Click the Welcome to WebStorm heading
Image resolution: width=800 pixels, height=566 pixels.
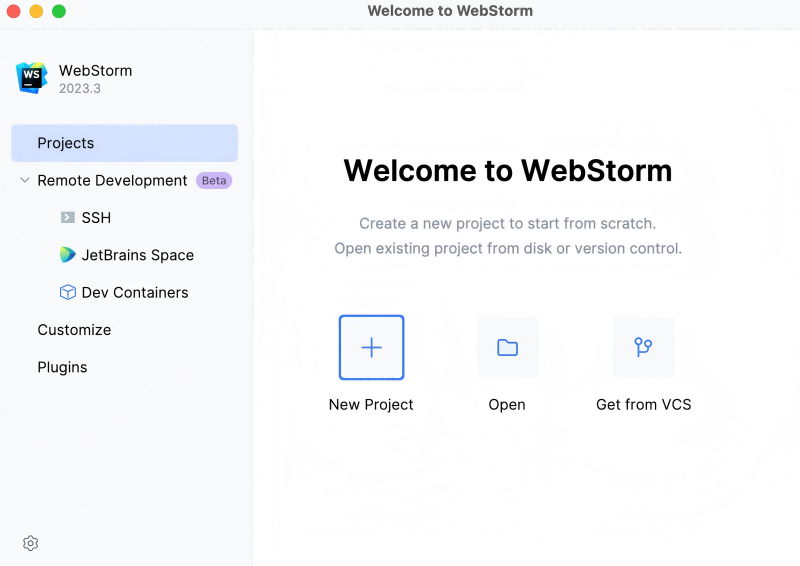[508, 170]
